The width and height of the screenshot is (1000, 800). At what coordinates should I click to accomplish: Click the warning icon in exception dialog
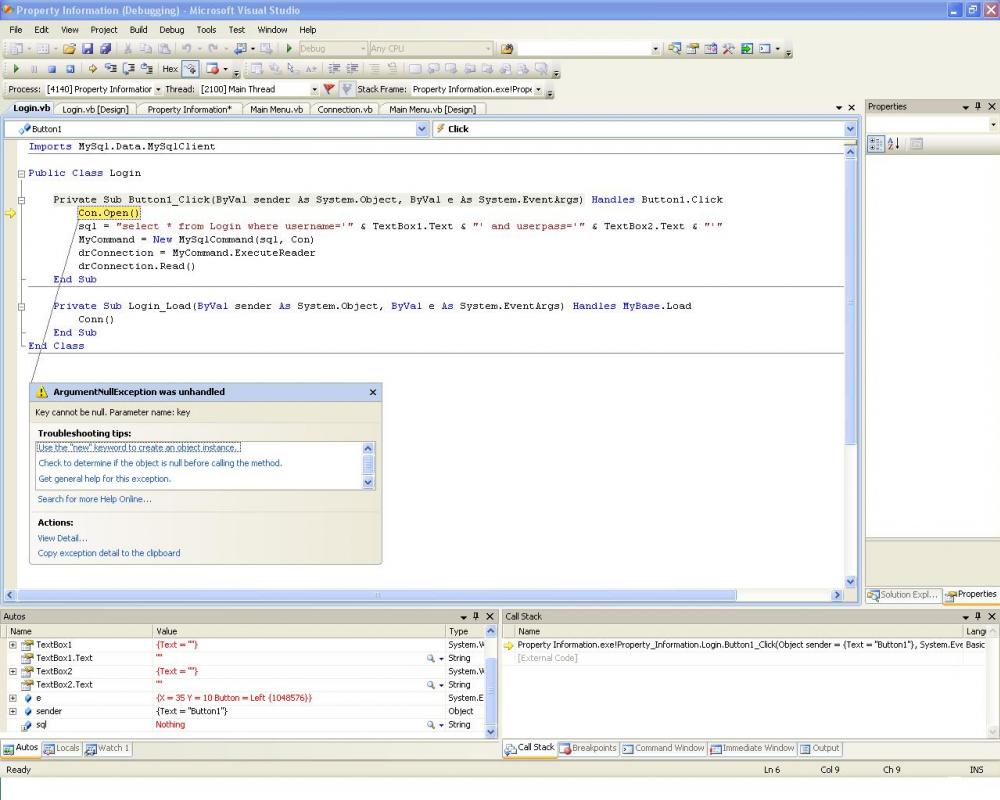tap(41, 392)
